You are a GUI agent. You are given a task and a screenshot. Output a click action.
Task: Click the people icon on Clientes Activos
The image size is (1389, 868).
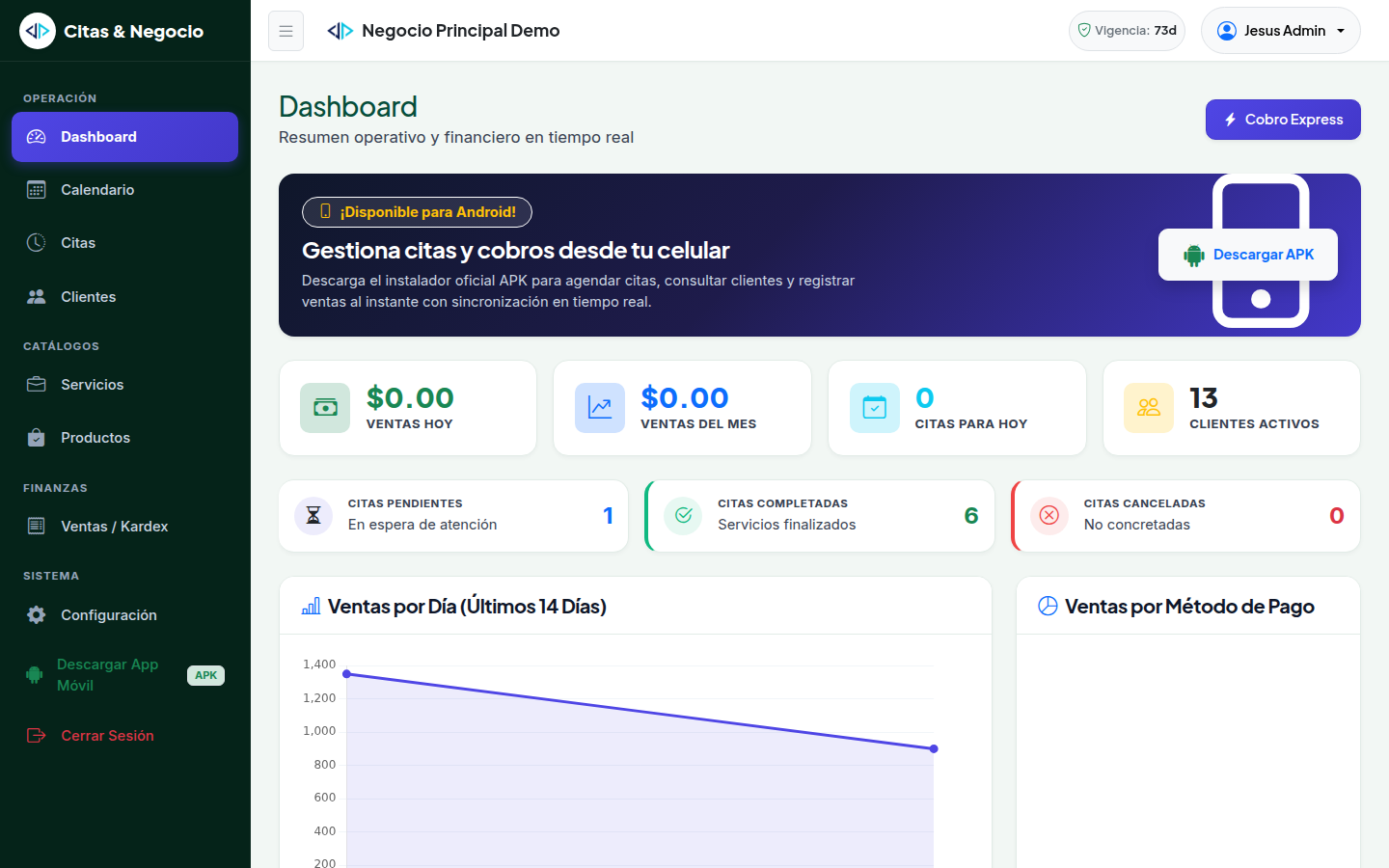click(1149, 408)
